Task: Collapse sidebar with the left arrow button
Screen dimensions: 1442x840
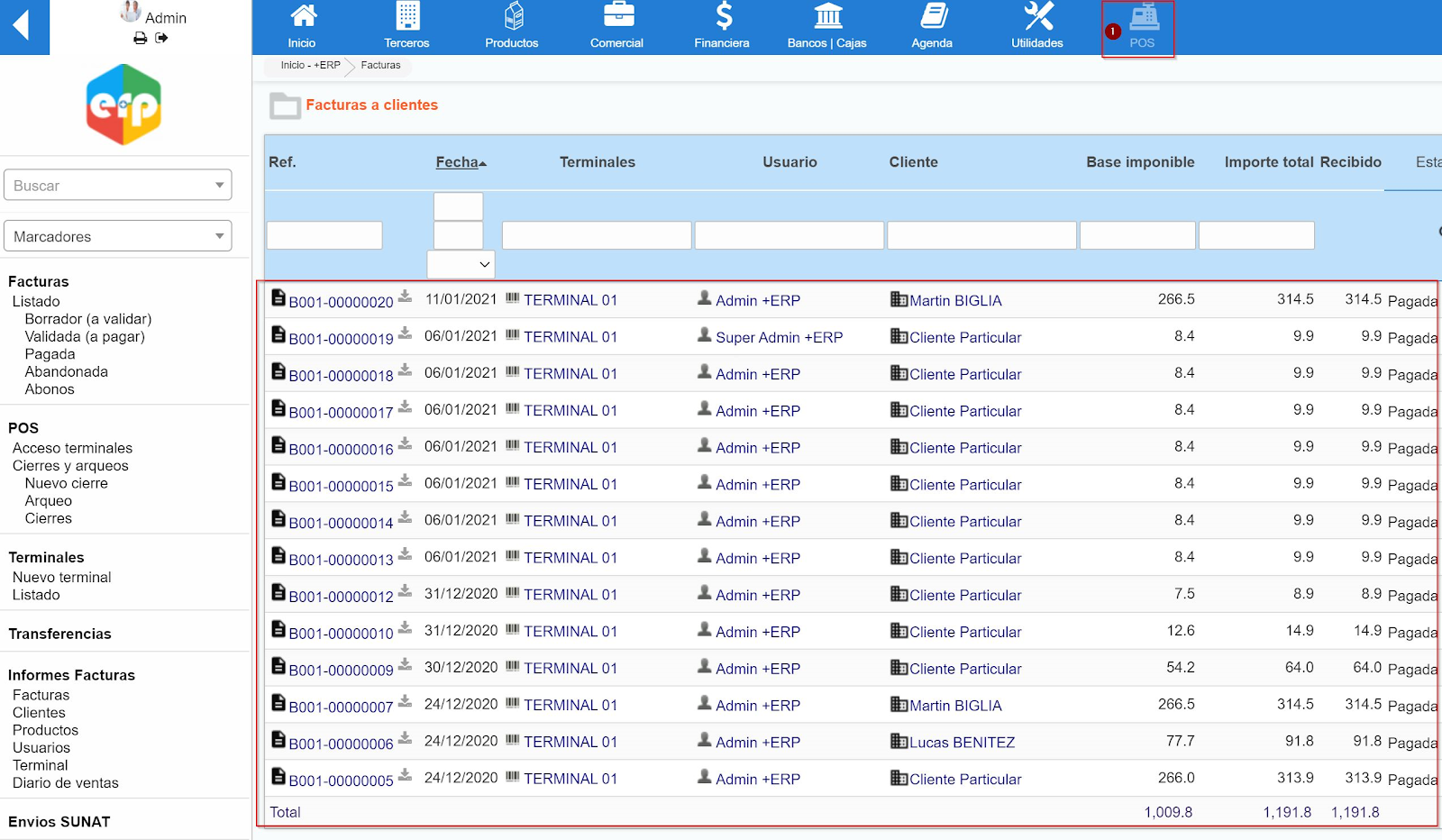Action: pyautogui.click(x=24, y=26)
